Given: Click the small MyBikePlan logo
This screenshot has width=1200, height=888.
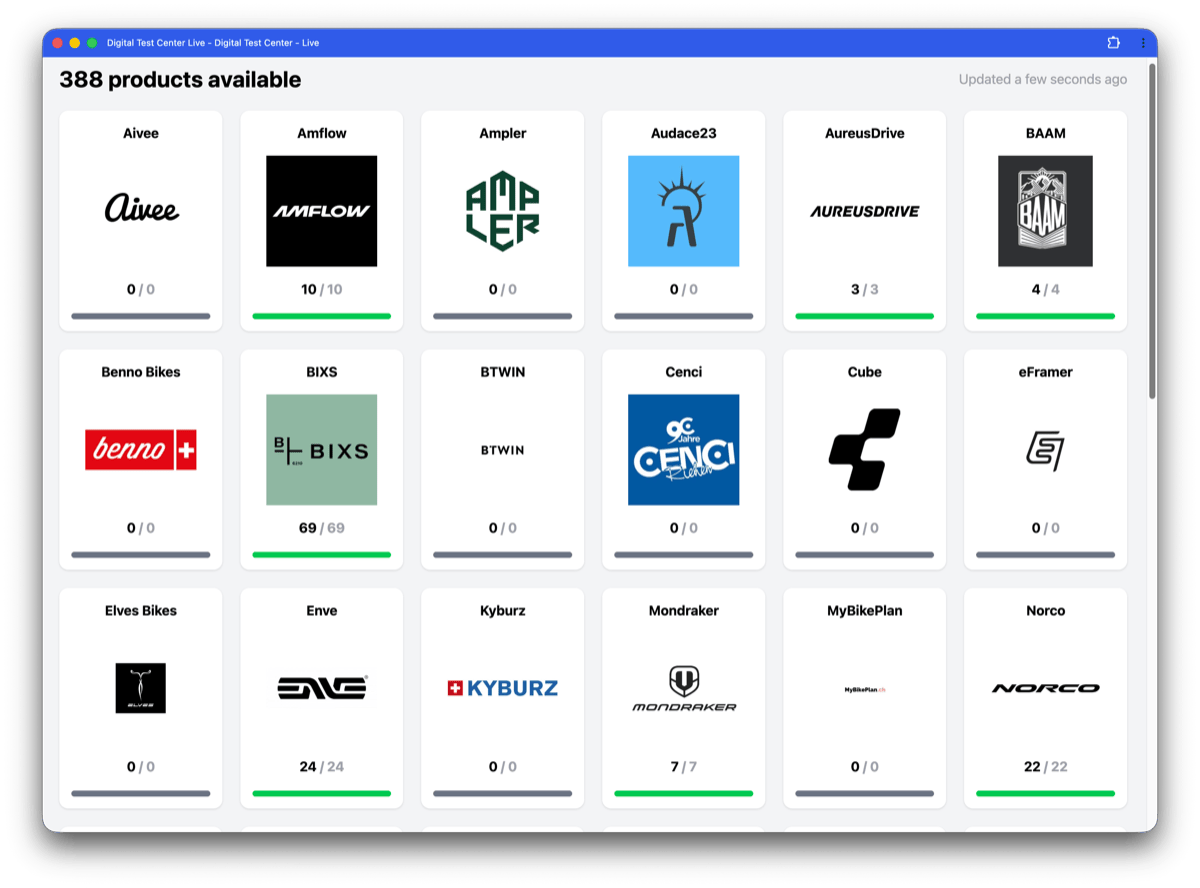Looking at the screenshot, I should (865, 689).
